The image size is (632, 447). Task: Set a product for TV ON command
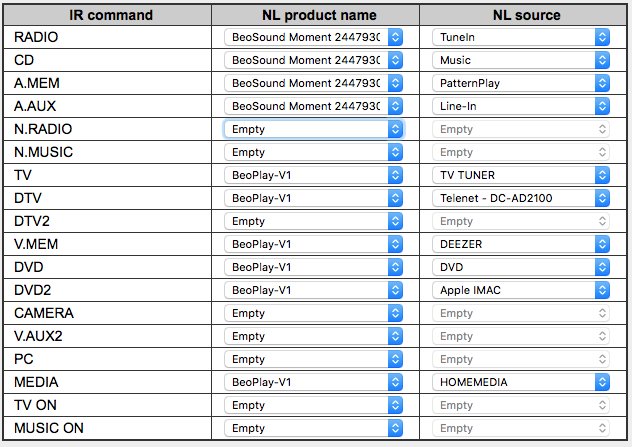pyautogui.click(x=314, y=405)
